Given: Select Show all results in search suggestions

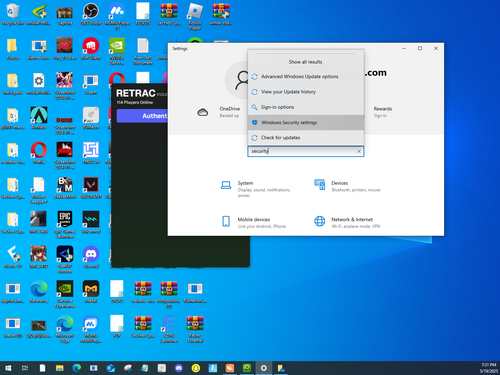Looking at the screenshot, I should coord(305,62).
